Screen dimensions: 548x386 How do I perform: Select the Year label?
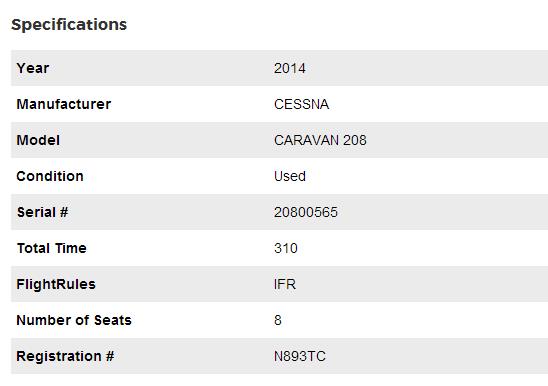(33, 68)
